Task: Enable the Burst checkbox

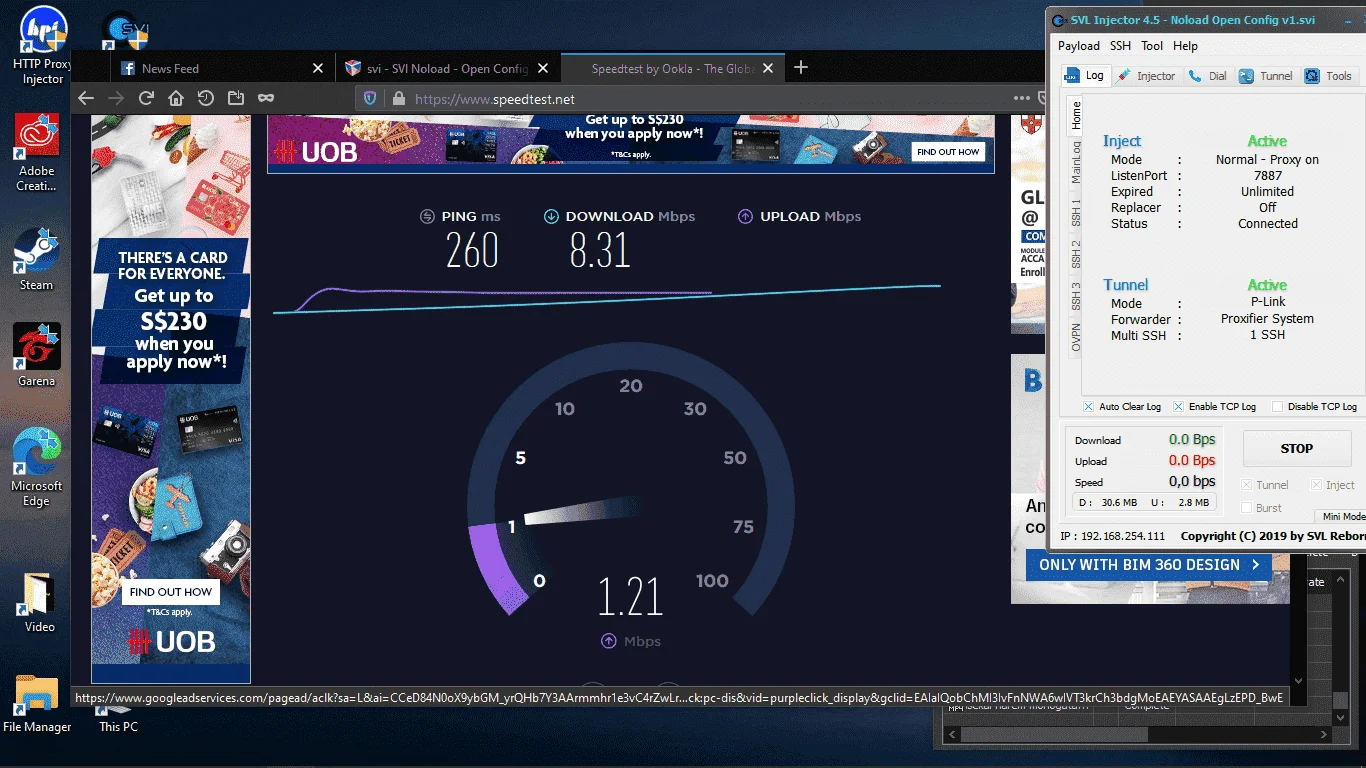Action: coord(1247,508)
